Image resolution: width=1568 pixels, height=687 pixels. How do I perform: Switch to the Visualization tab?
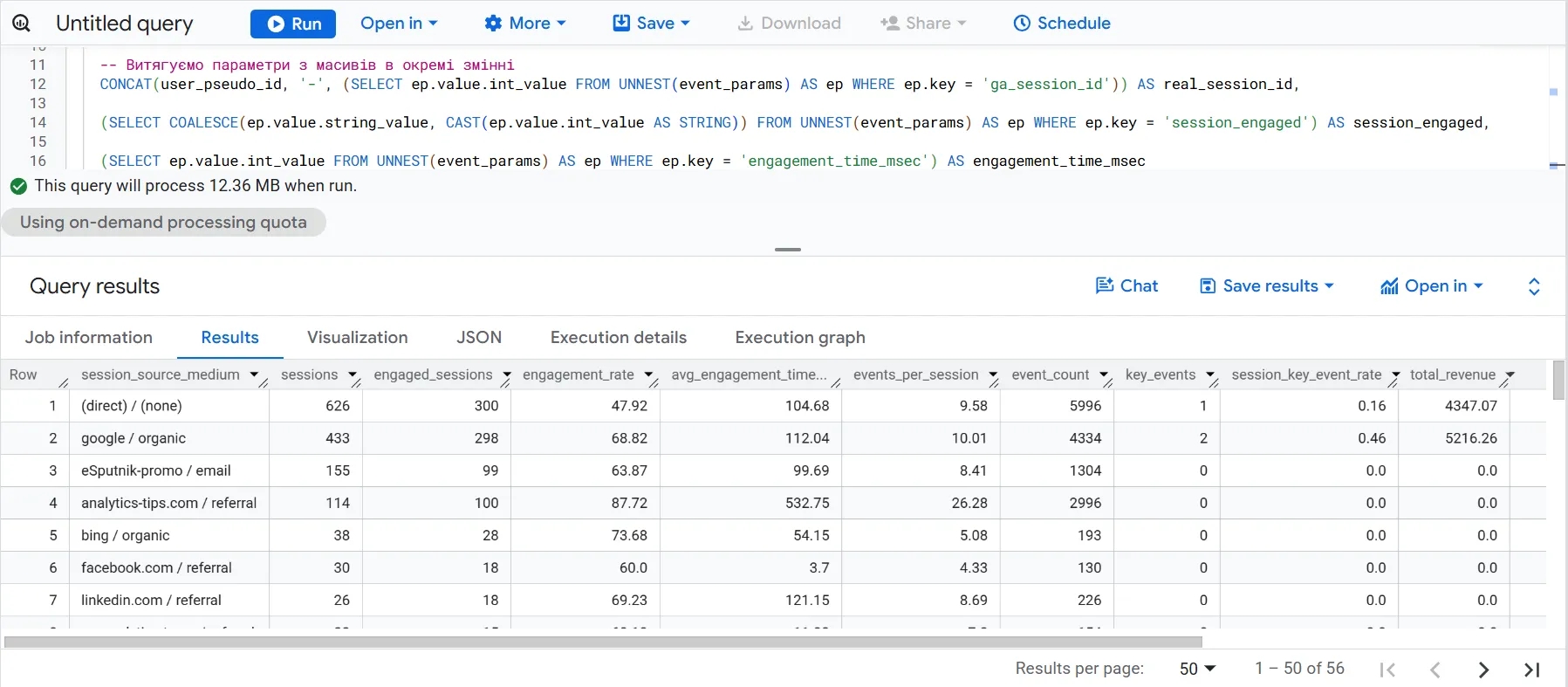358,338
